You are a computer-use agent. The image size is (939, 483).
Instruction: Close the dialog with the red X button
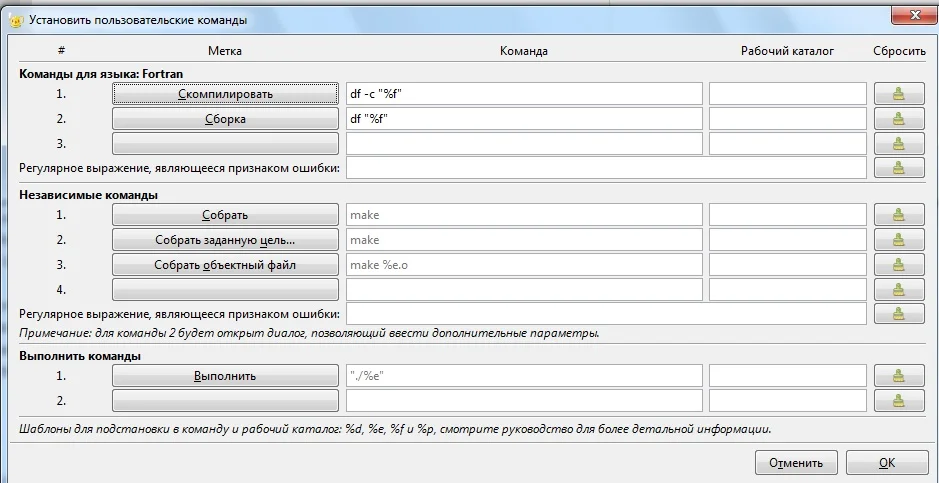point(913,16)
